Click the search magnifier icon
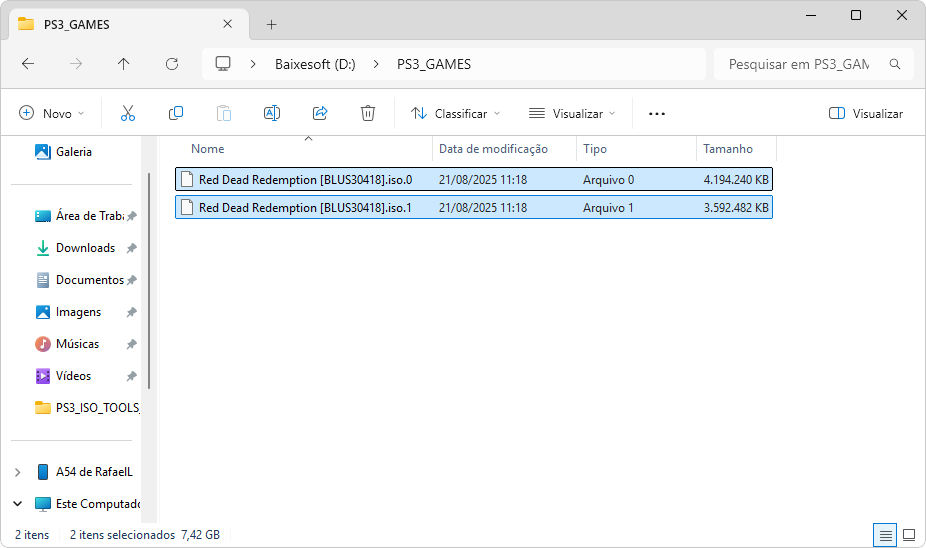Viewport: 926px width, 548px height. (x=895, y=64)
